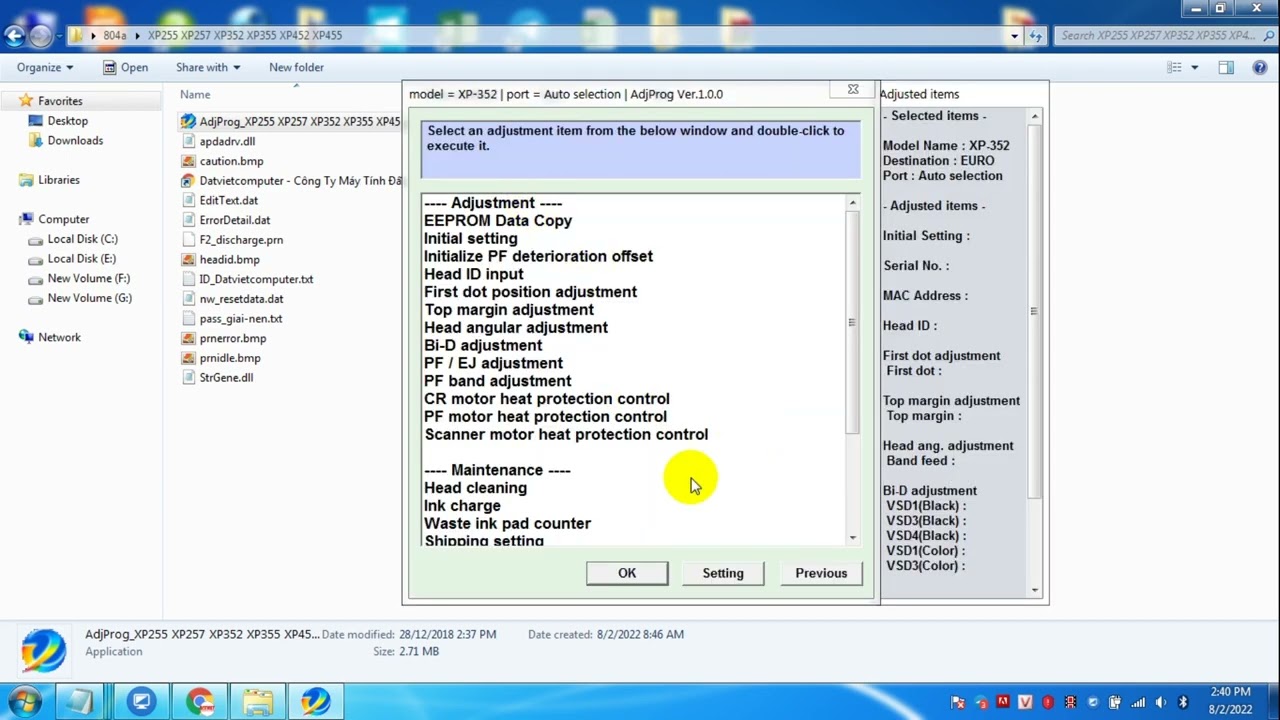The height and width of the screenshot is (720, 1280).
Task: Select the ID_Datvietcomputer.txt file
Action: coord(256,279)
